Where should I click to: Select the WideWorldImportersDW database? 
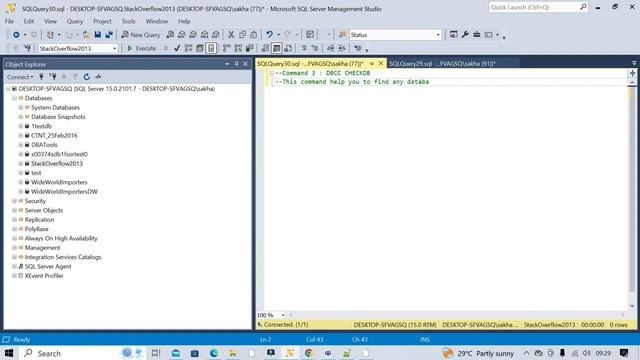point(64,191)
